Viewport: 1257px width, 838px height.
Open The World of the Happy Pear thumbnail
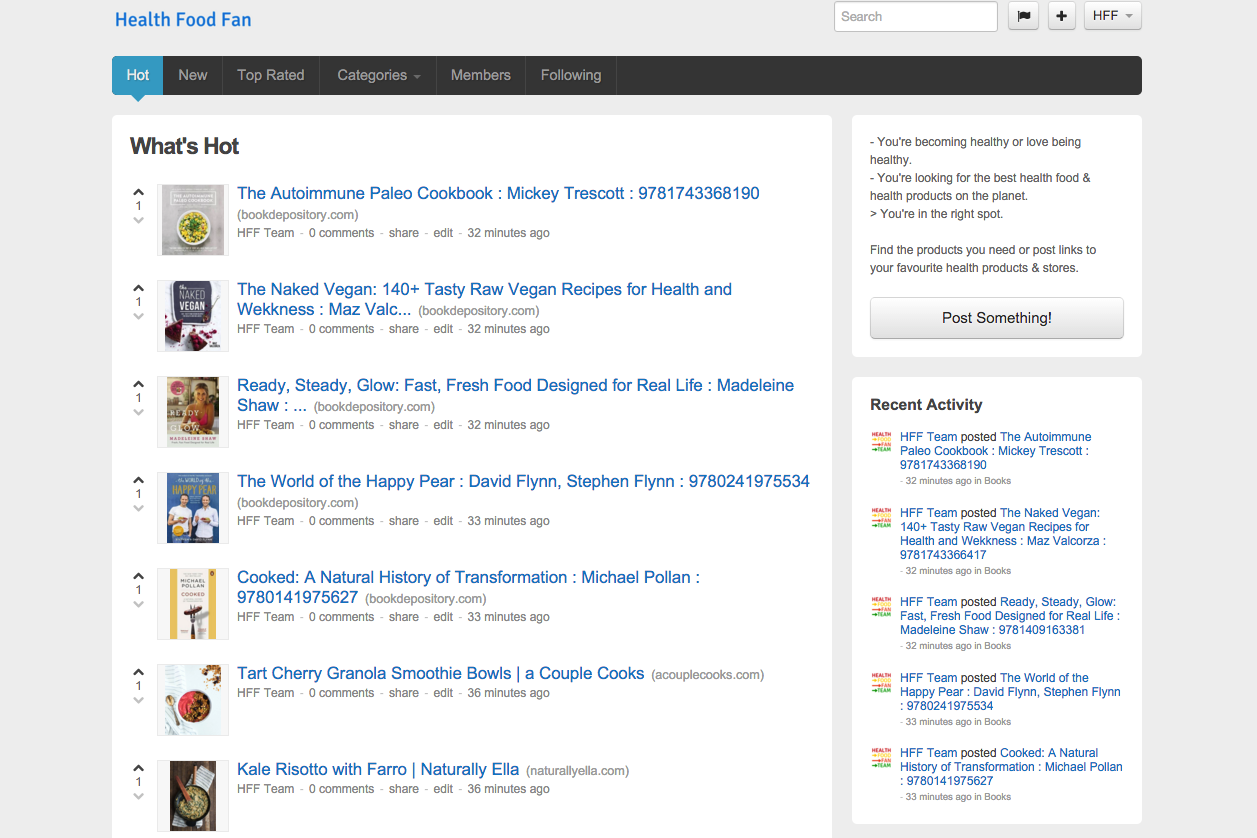[193, 508]
